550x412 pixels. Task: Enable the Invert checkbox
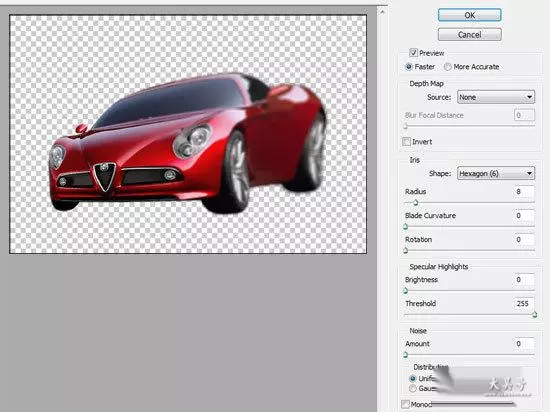407,142
